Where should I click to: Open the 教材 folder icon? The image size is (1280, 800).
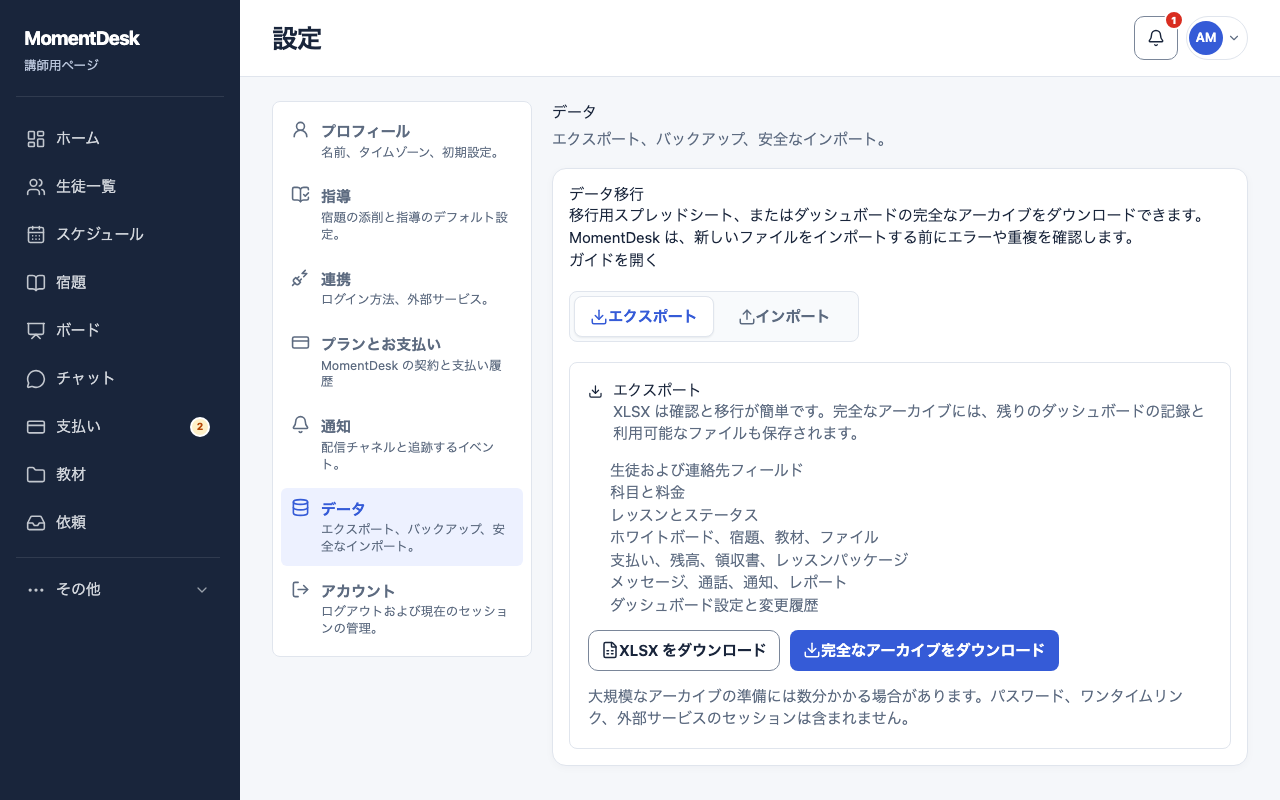click(x=36, y=475)
